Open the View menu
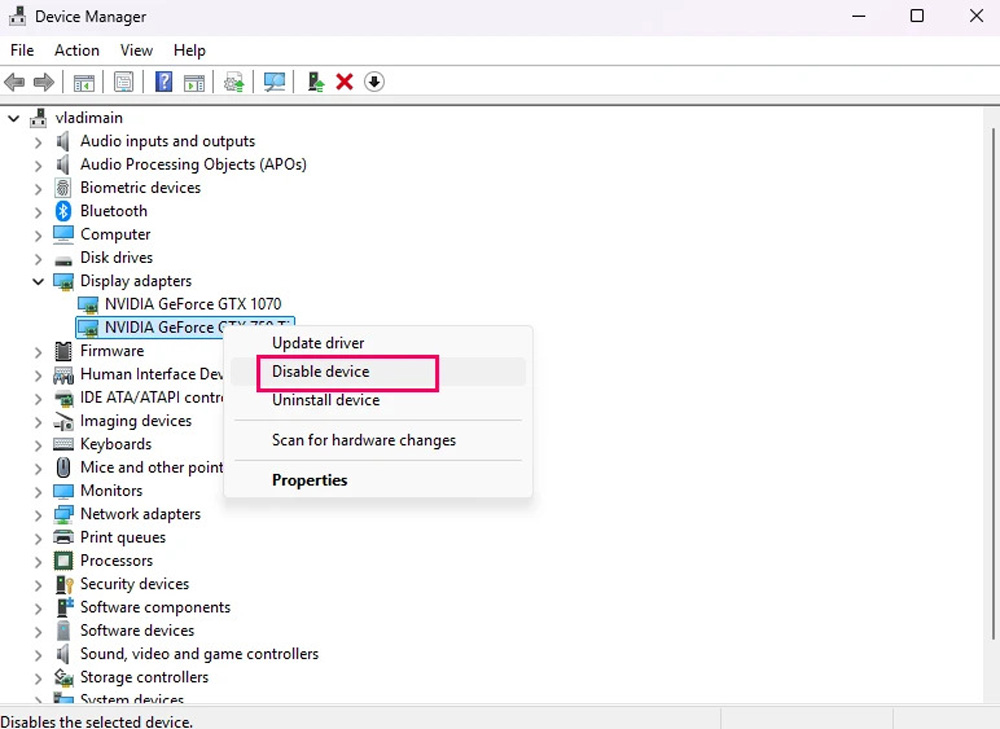Image resolution: width=1000 pixels, height=729 pixels. point(136,50)
